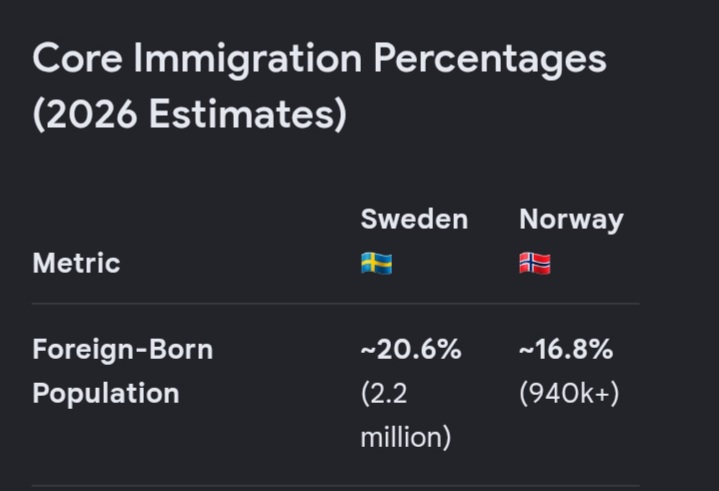Click the divider line below Foreign-Born row
719x491 pixels.
click(336, 485)
